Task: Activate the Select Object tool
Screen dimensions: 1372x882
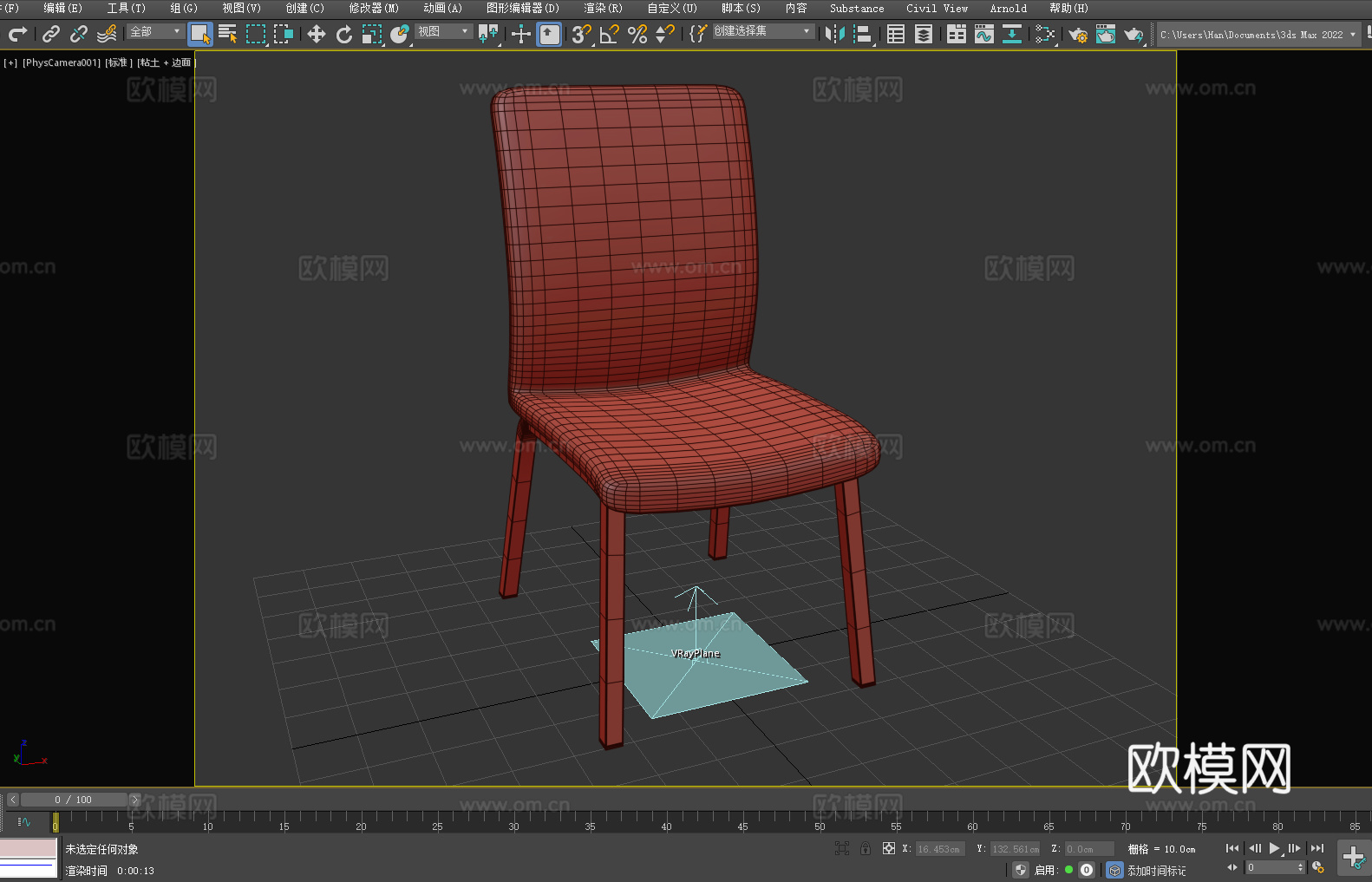Action: coord(200,34)
